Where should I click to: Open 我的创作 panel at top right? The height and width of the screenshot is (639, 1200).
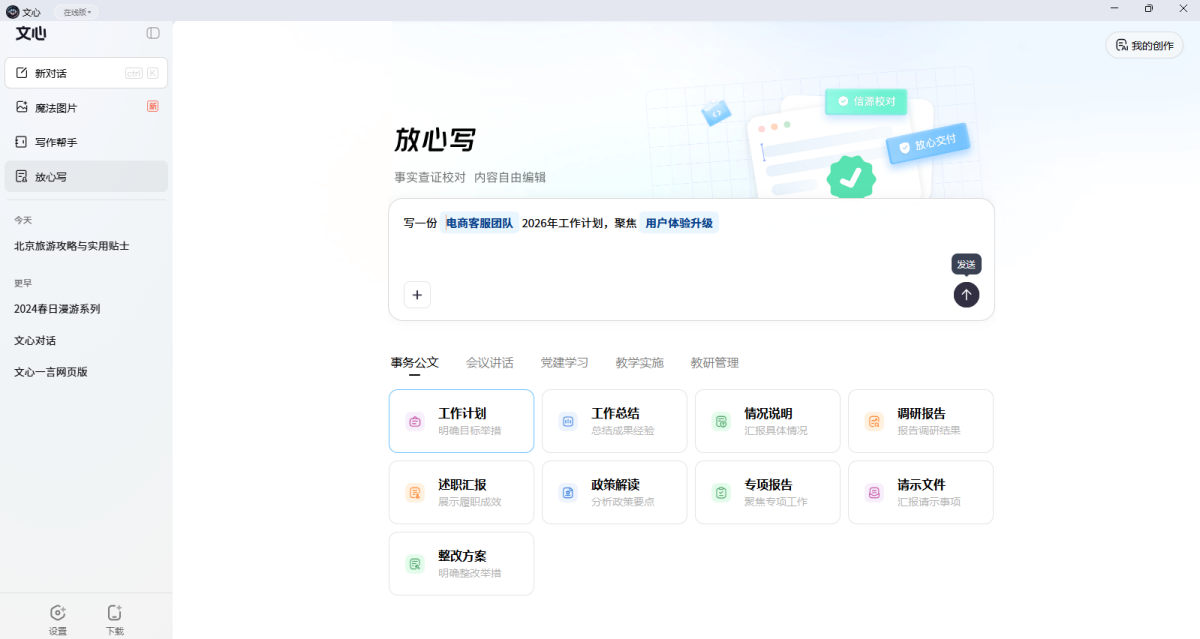[x=1143, y=45]
